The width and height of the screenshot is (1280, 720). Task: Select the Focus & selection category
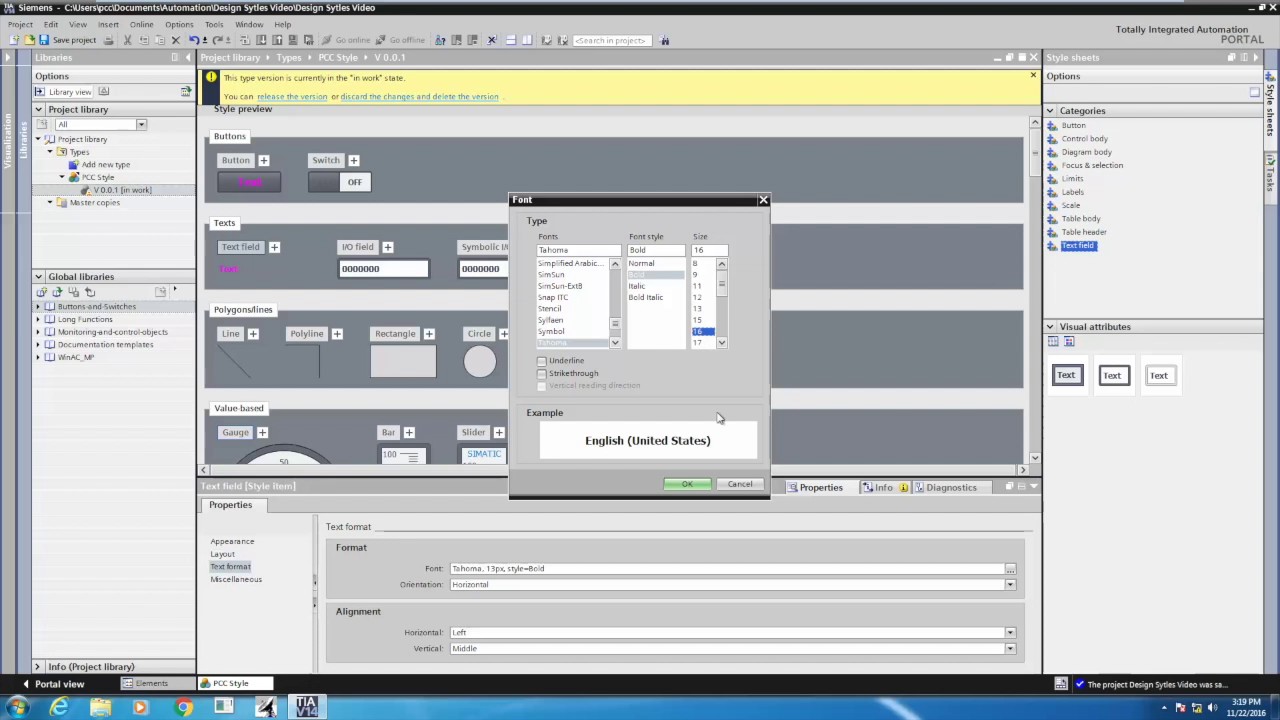(1092, 165)
